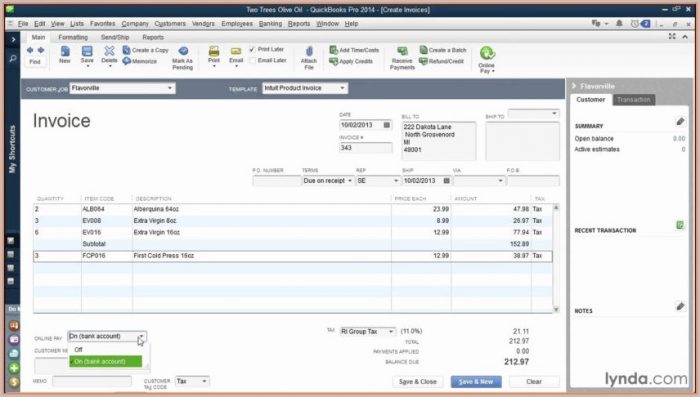
Task: Click the P.O. Number field
Action: [x=276, y=181]
